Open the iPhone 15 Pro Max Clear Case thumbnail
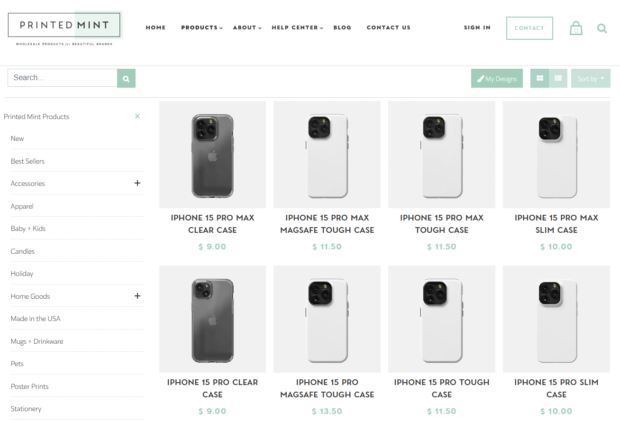Viewport: 620px width, 422px height. 212,153
